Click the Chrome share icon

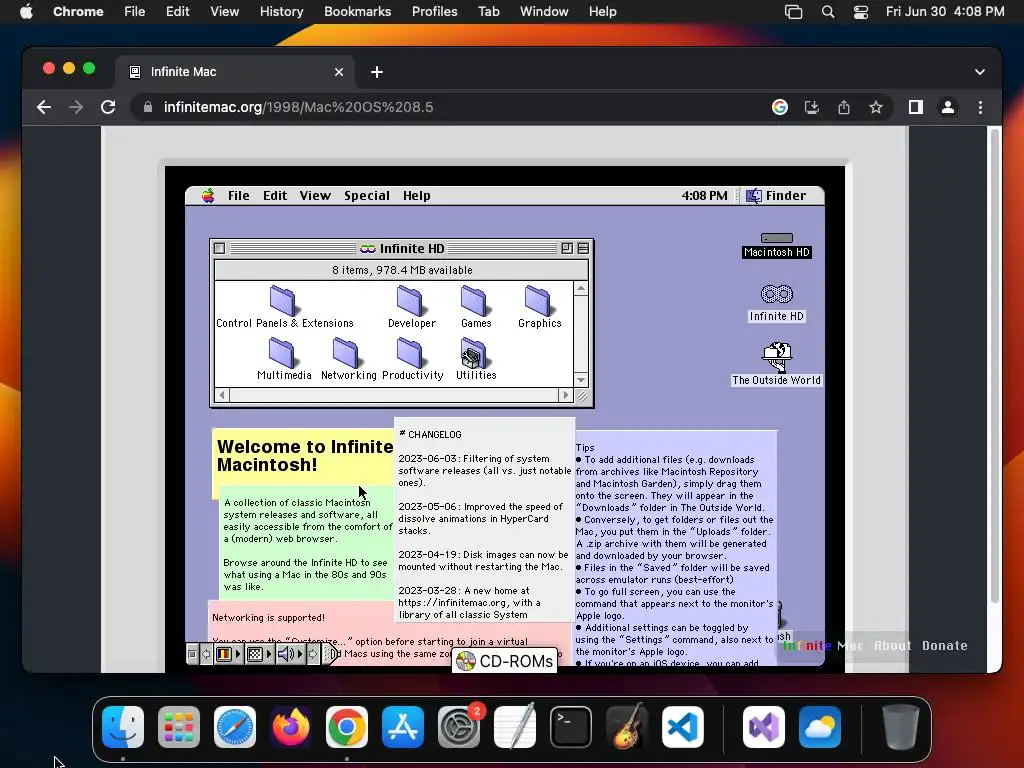(x=844, y=107)
